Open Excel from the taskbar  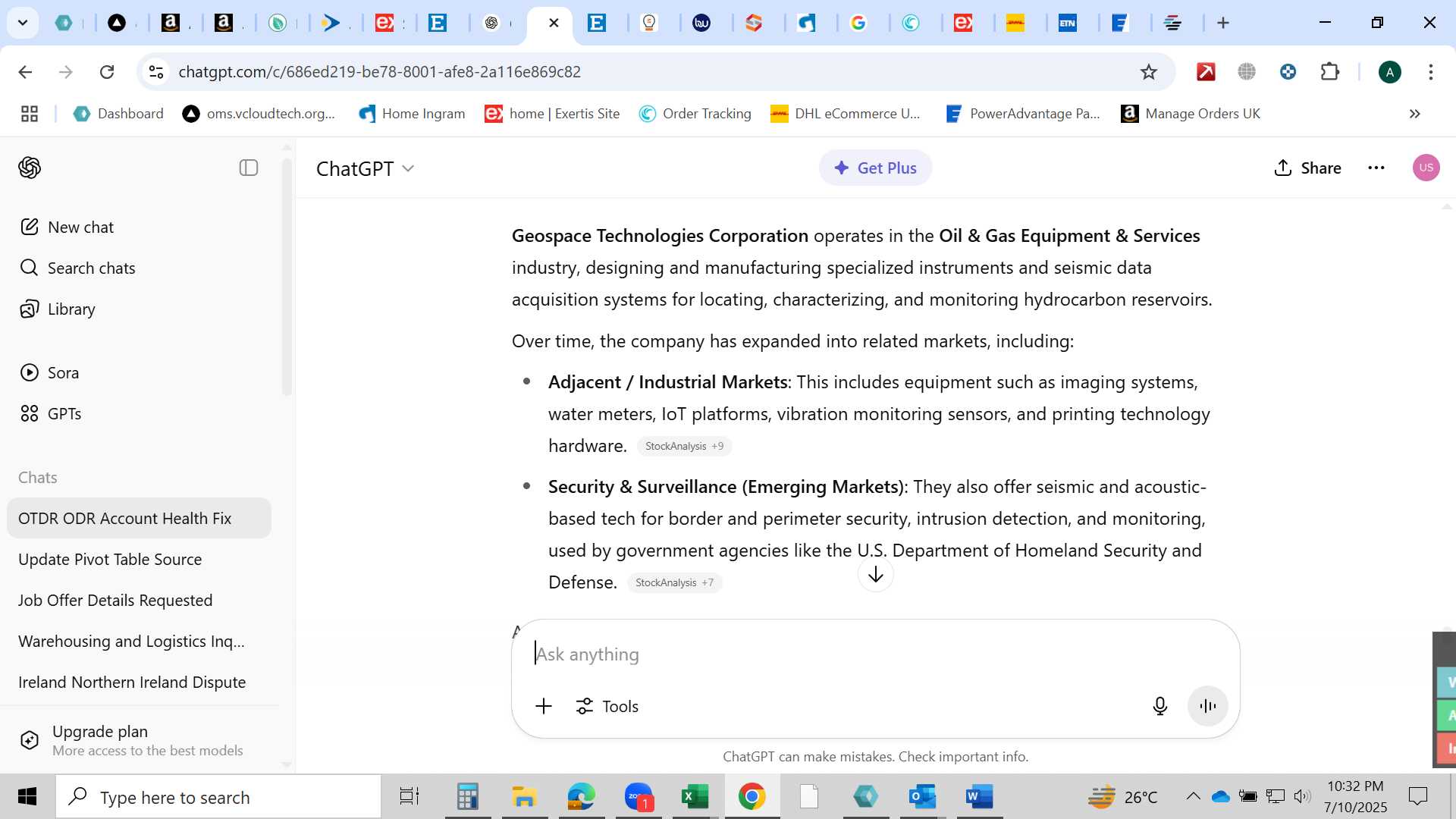[695, 797]
